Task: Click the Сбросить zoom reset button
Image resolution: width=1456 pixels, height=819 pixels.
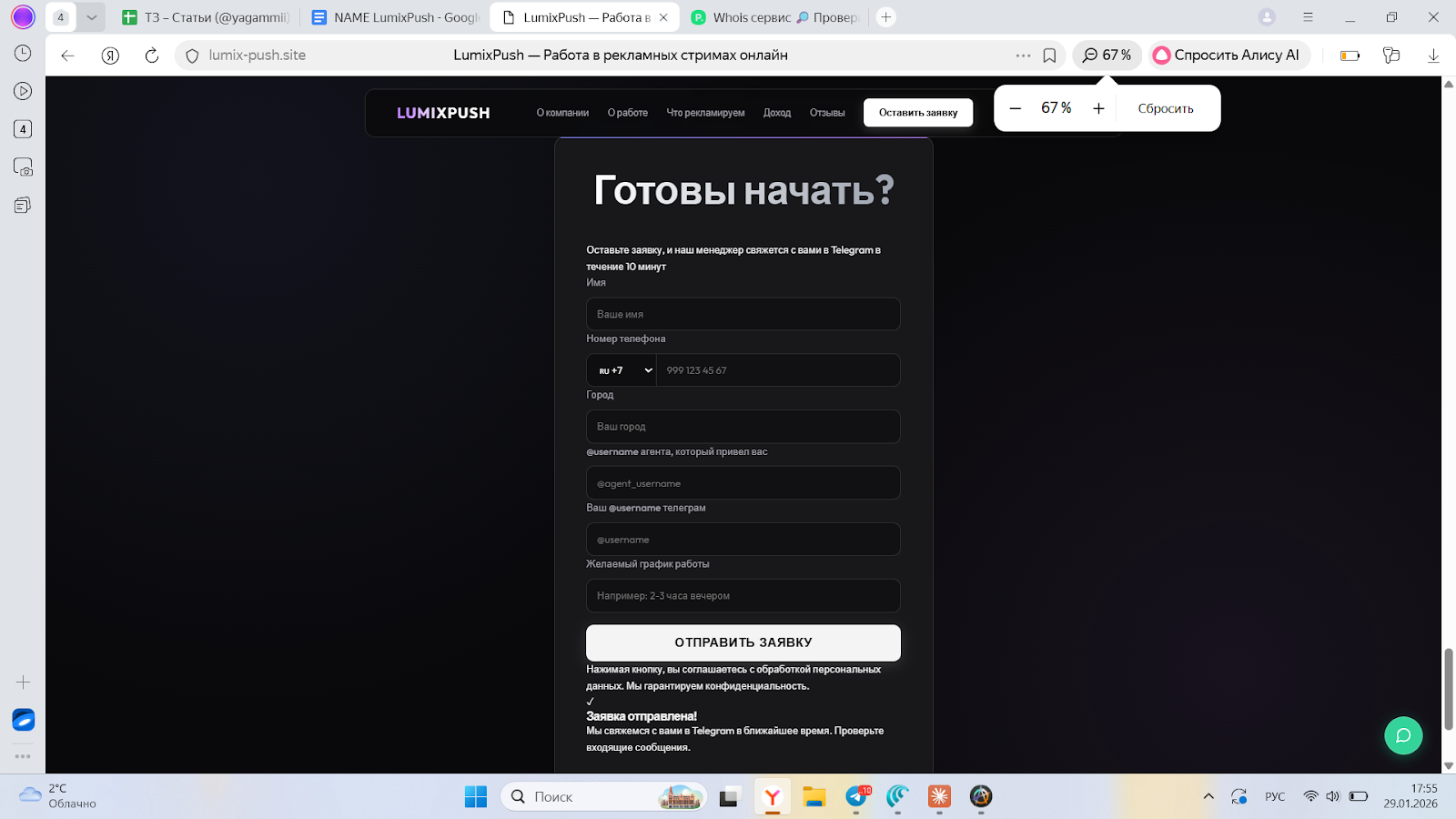Action: (x=1165, y=108)
